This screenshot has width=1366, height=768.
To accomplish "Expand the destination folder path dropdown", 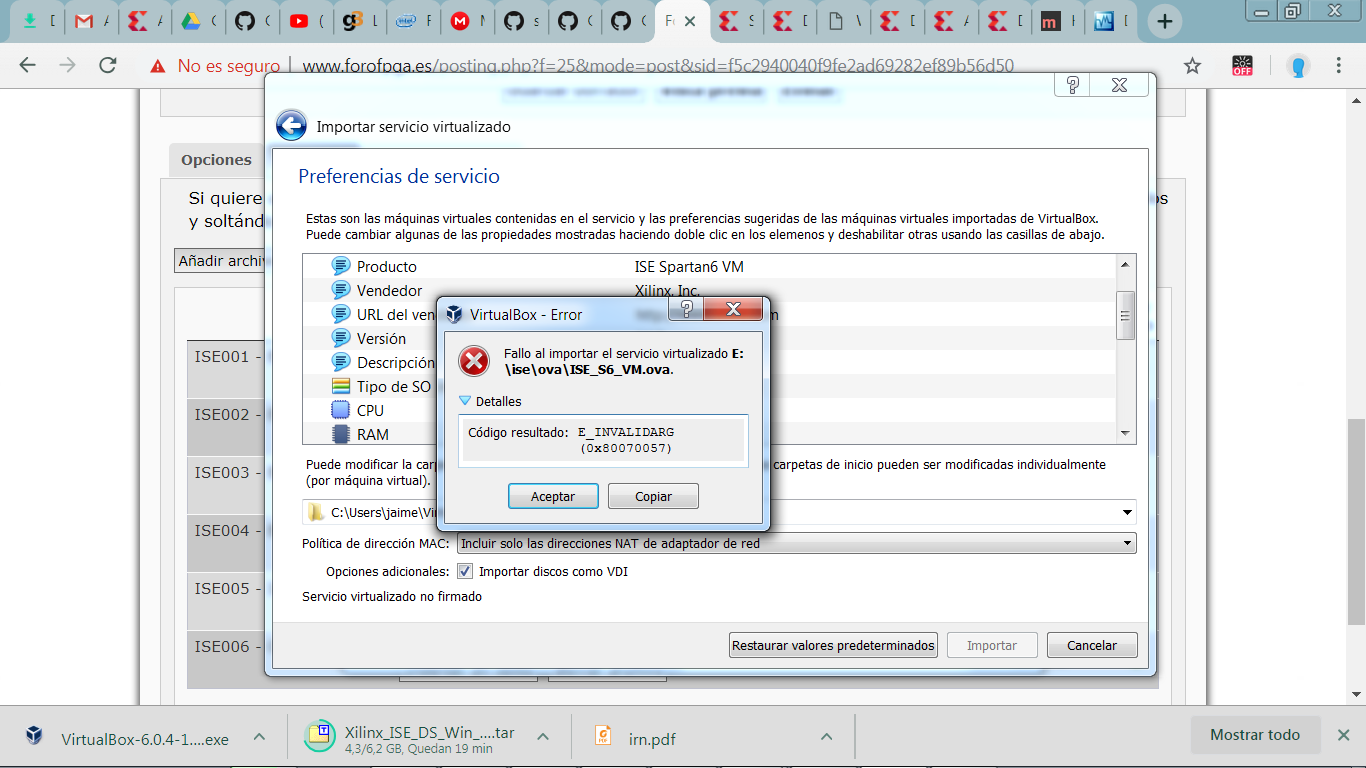I will pyautogui.click(x=1128, y=513).
